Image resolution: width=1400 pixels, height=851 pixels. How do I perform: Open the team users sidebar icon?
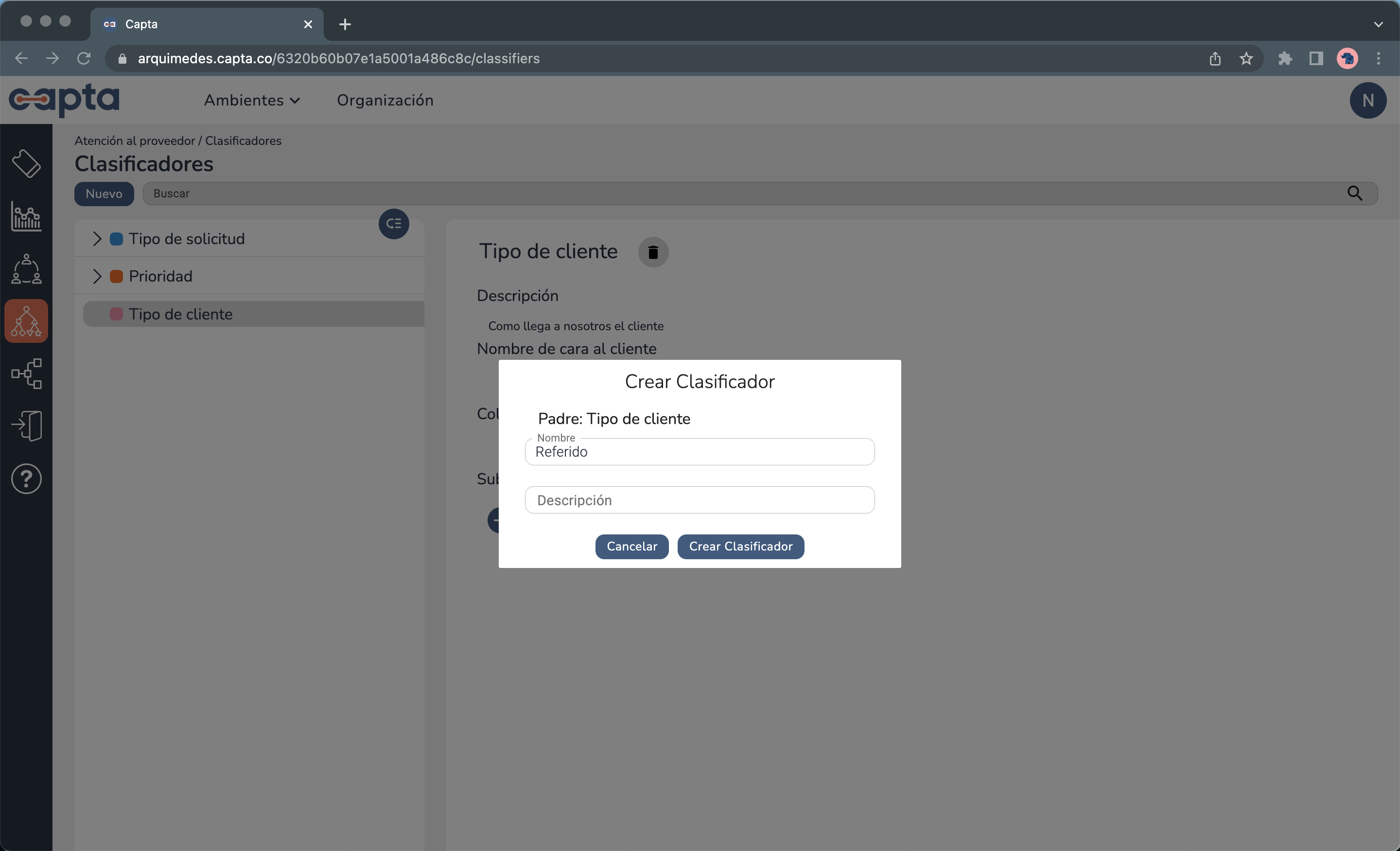coord(26,269)
